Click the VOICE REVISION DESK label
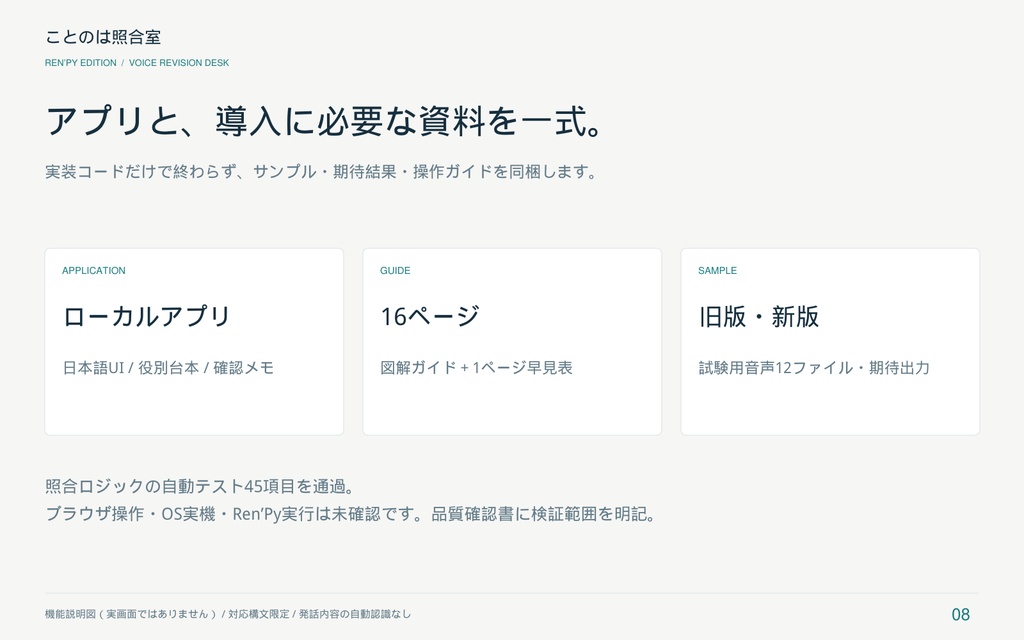Viewport: 1024px width, 640px height. [179, 63]
